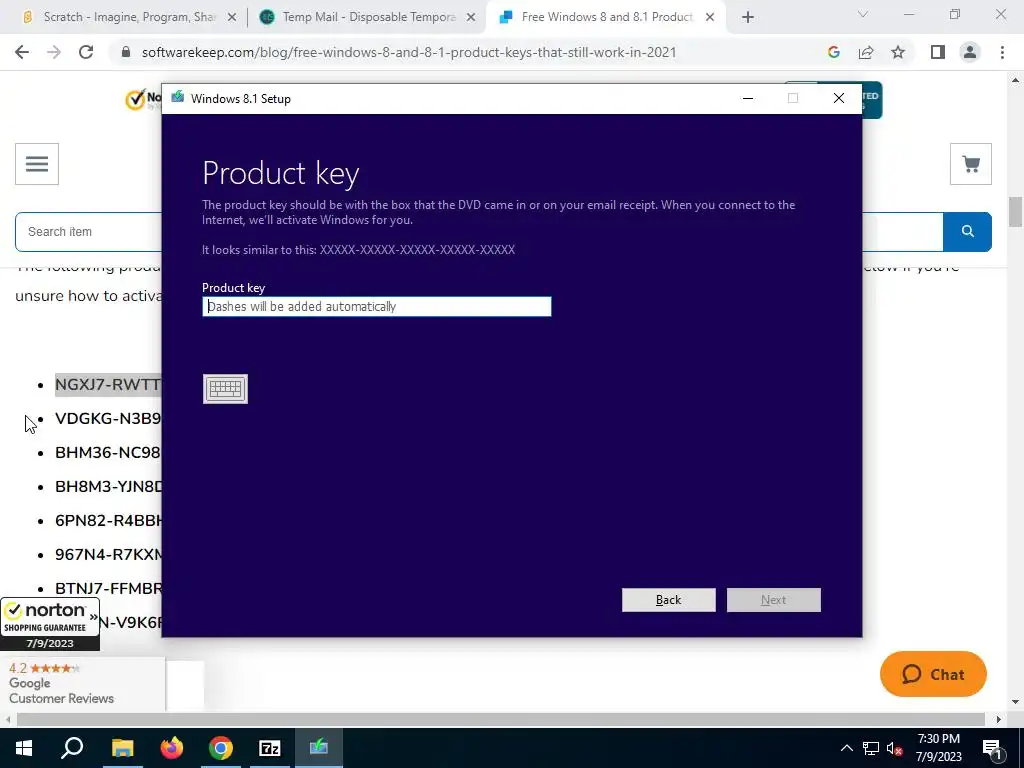
Task: Click the page horizontal scrollbar
Action: coord(501,719)
